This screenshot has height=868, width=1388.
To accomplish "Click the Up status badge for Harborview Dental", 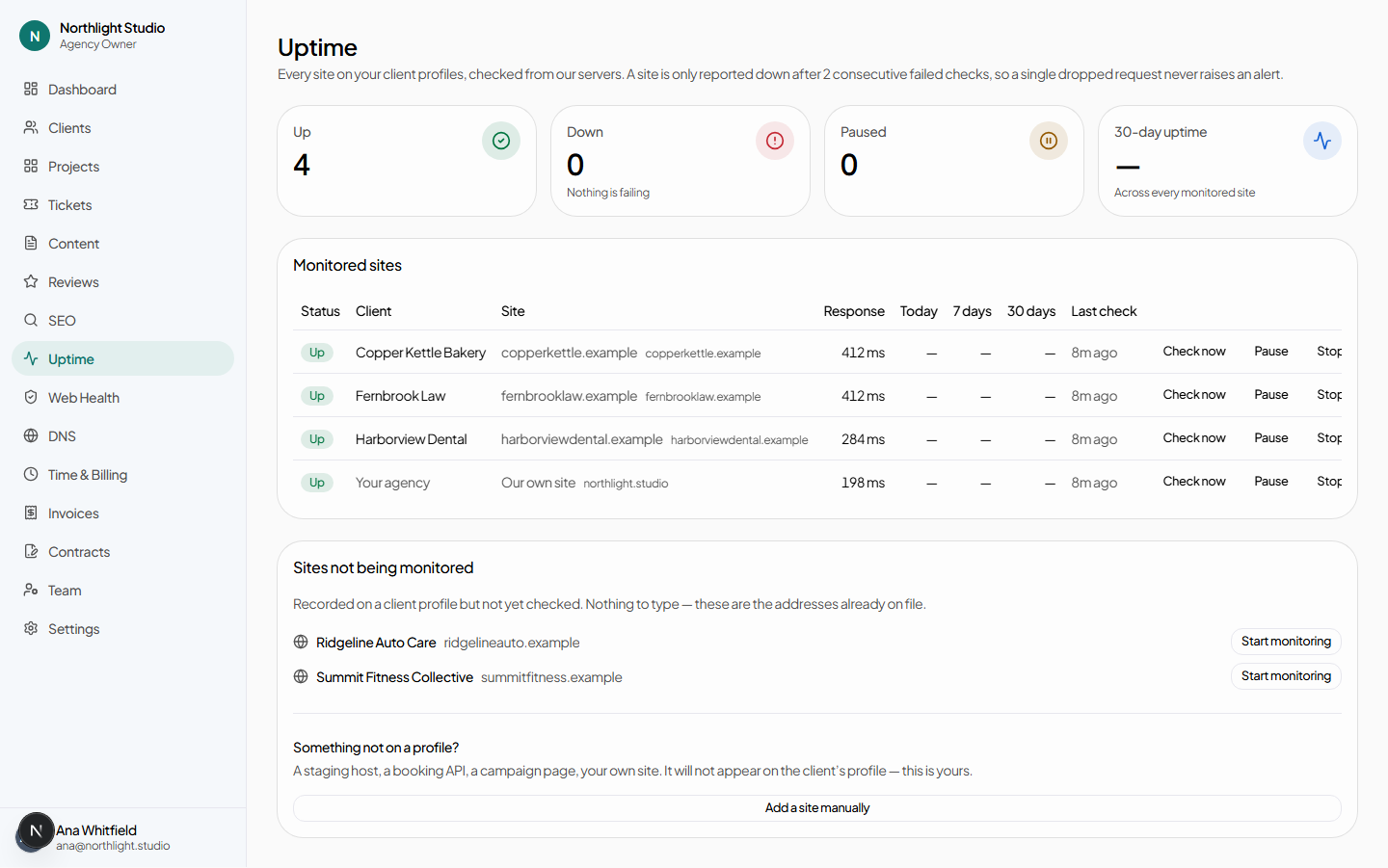I will pyautogui.click(x=317, y=439).
